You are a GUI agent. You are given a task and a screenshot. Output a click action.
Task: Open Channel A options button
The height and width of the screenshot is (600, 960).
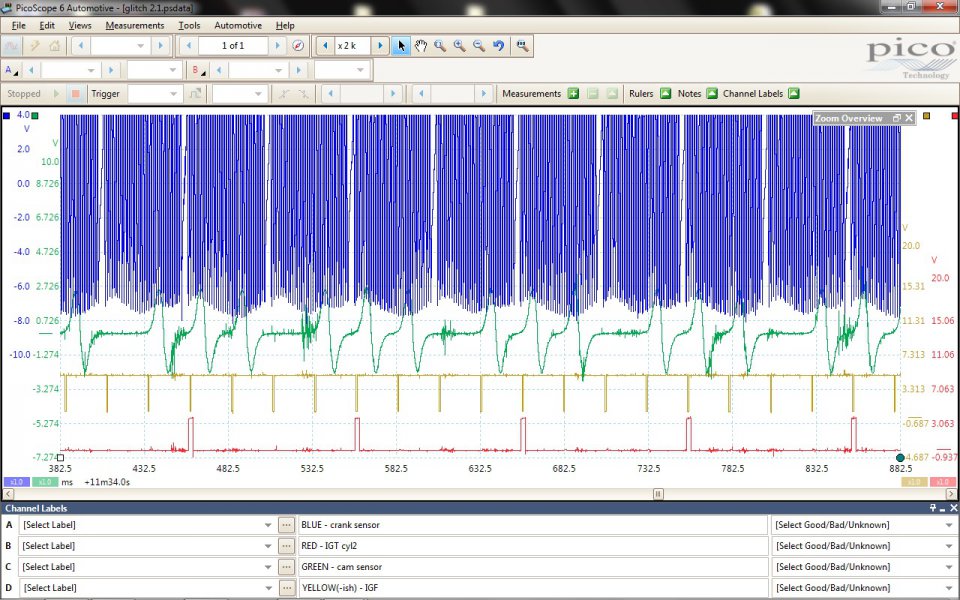pyautogui.click(x=11, y=70)
